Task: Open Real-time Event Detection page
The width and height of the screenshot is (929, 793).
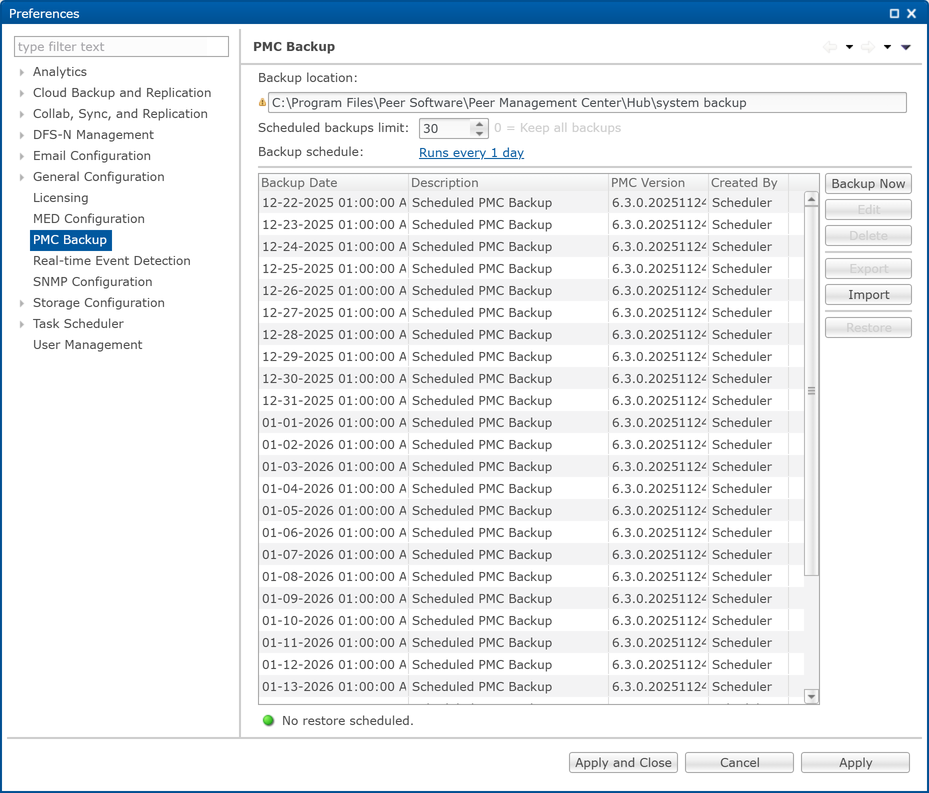Action: click(x=111, y=261)
